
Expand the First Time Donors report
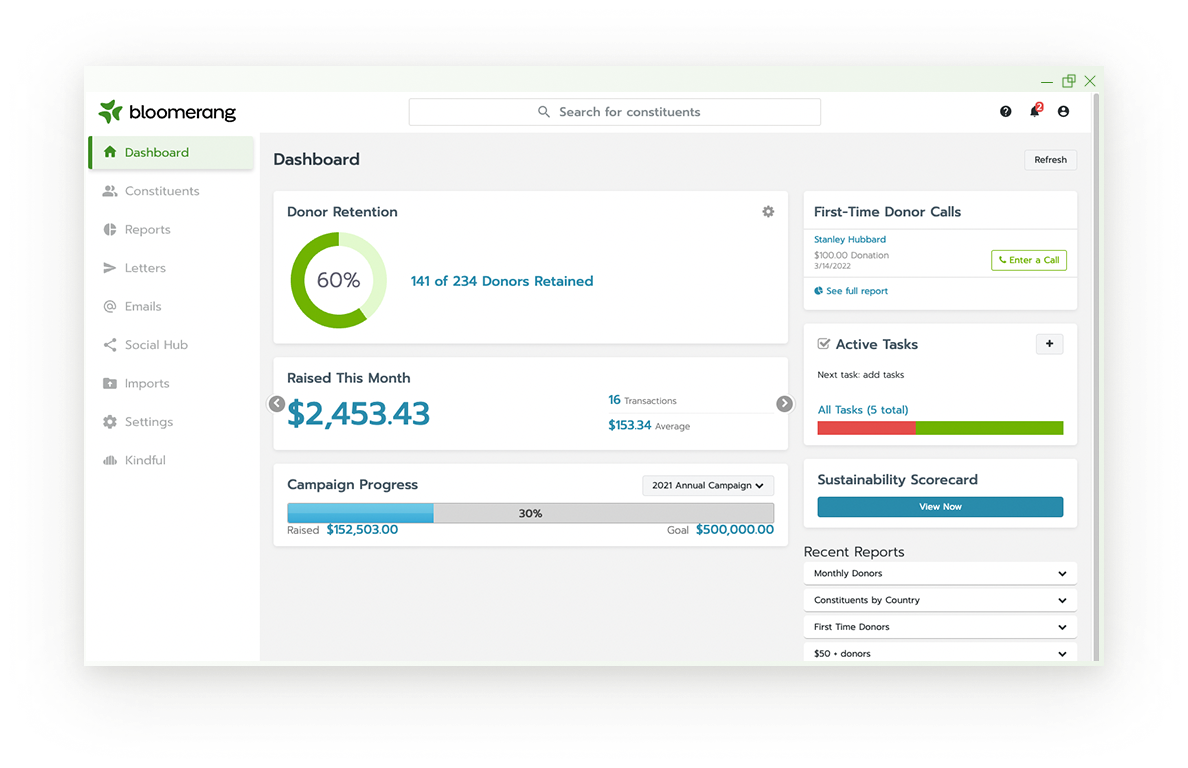(x=939, y=627)
